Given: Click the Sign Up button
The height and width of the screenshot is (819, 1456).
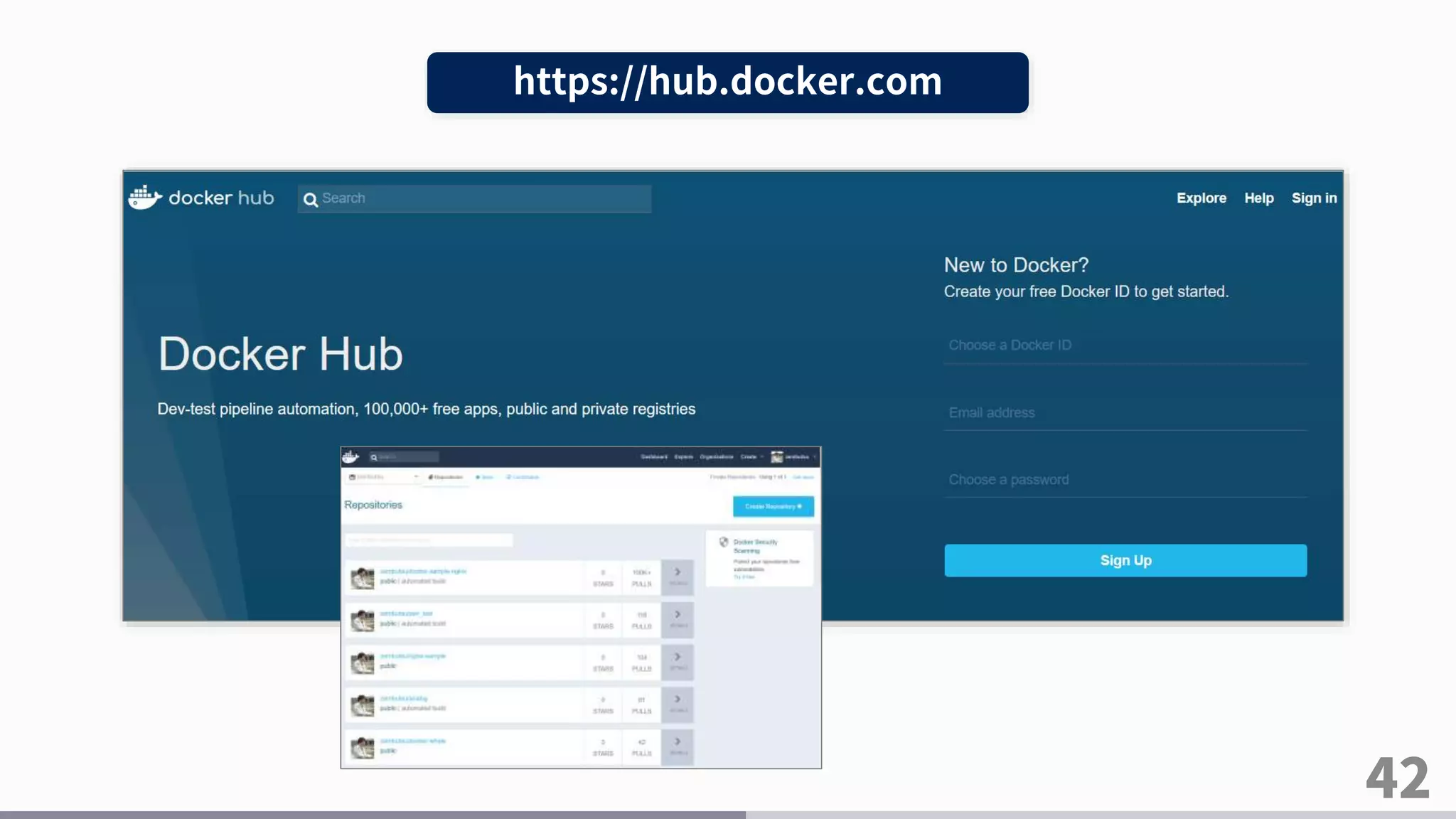Looking at the screenshot, I should pyautogui.click(x=1125, y=560).
